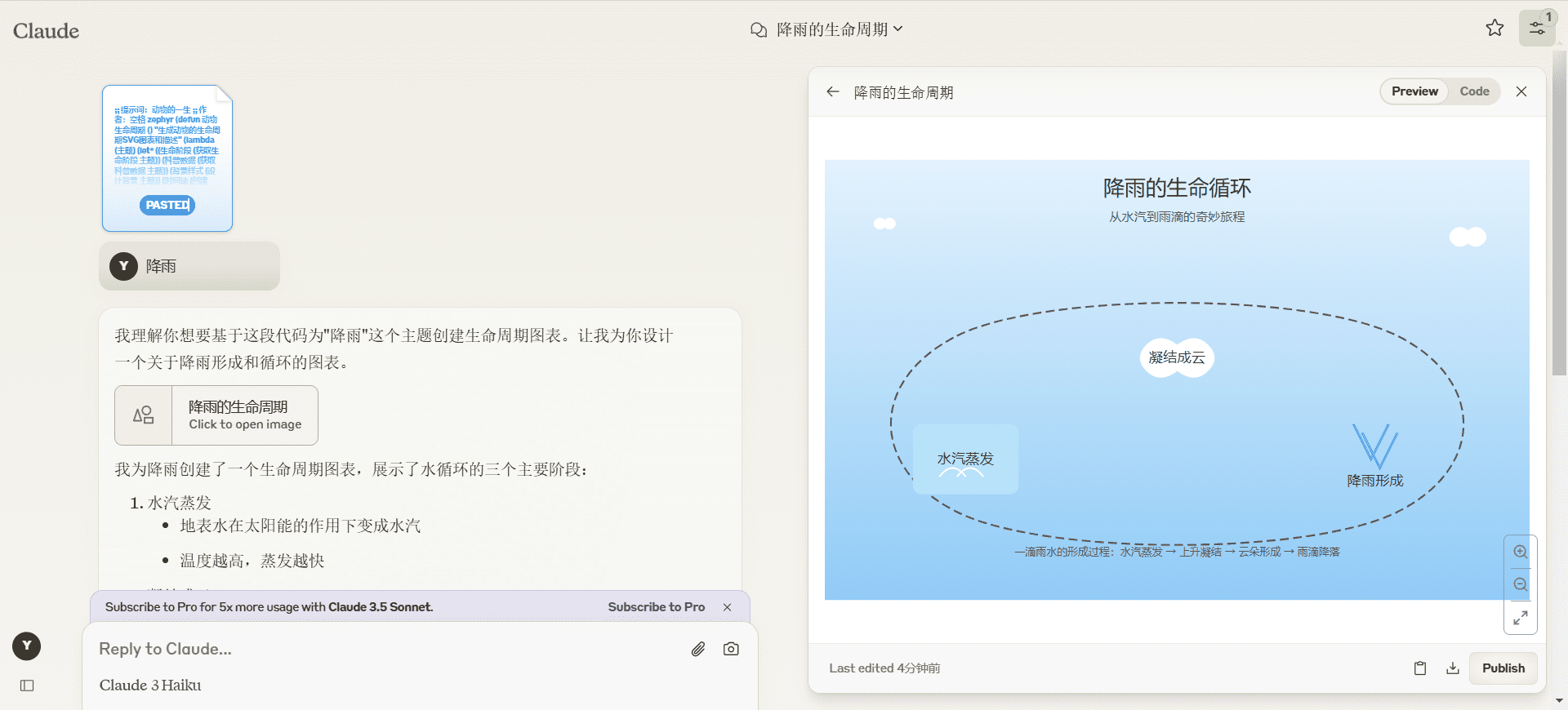Capture a screenshot with camera icon
The image size is (1568, 710).
pyautogui.click(x=731, y=650)
